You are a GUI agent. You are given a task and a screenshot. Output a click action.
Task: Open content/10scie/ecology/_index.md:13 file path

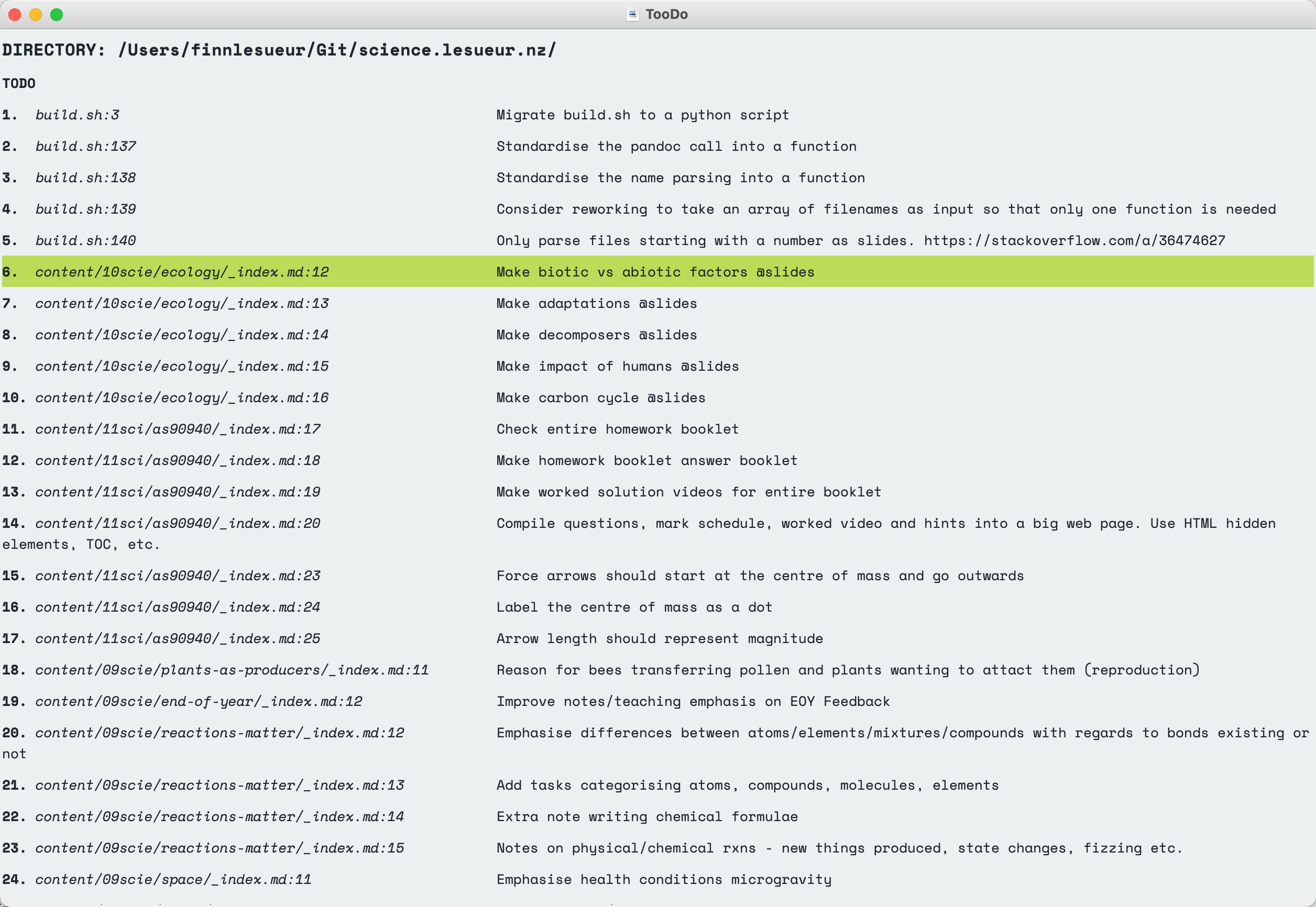click(x=181, y=304)
